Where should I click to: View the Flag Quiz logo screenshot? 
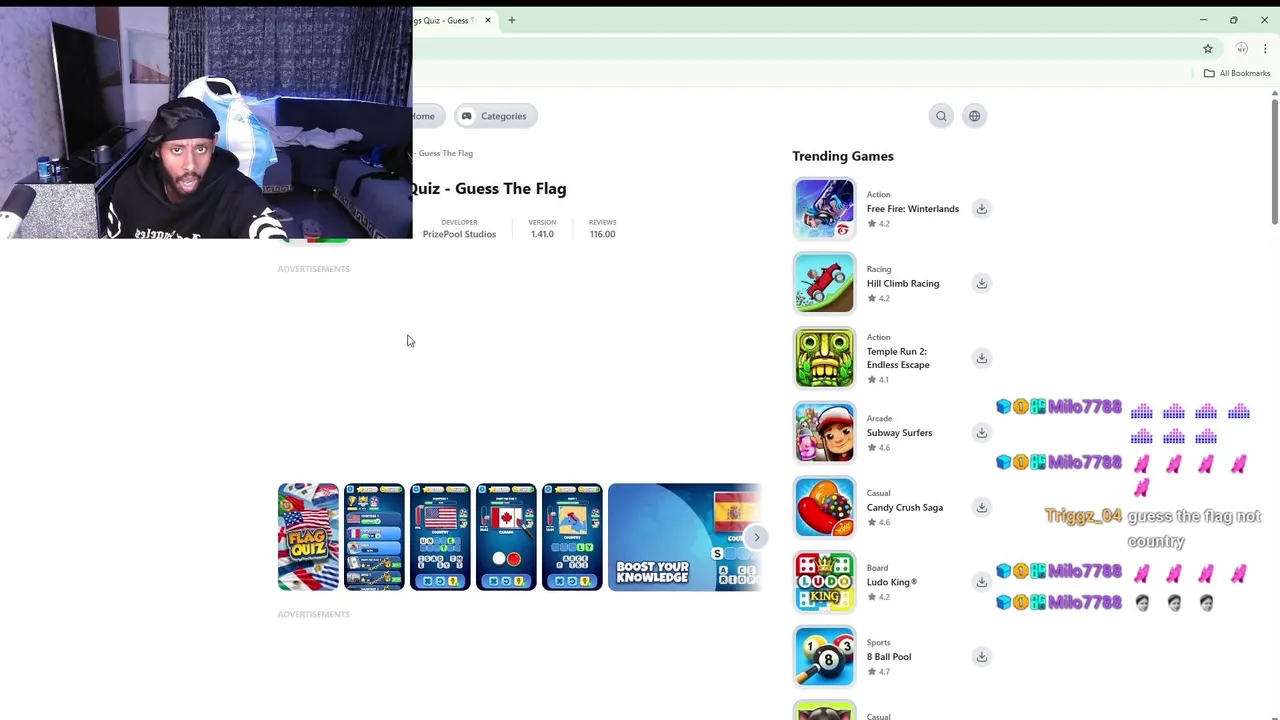(x=308, y=537)
